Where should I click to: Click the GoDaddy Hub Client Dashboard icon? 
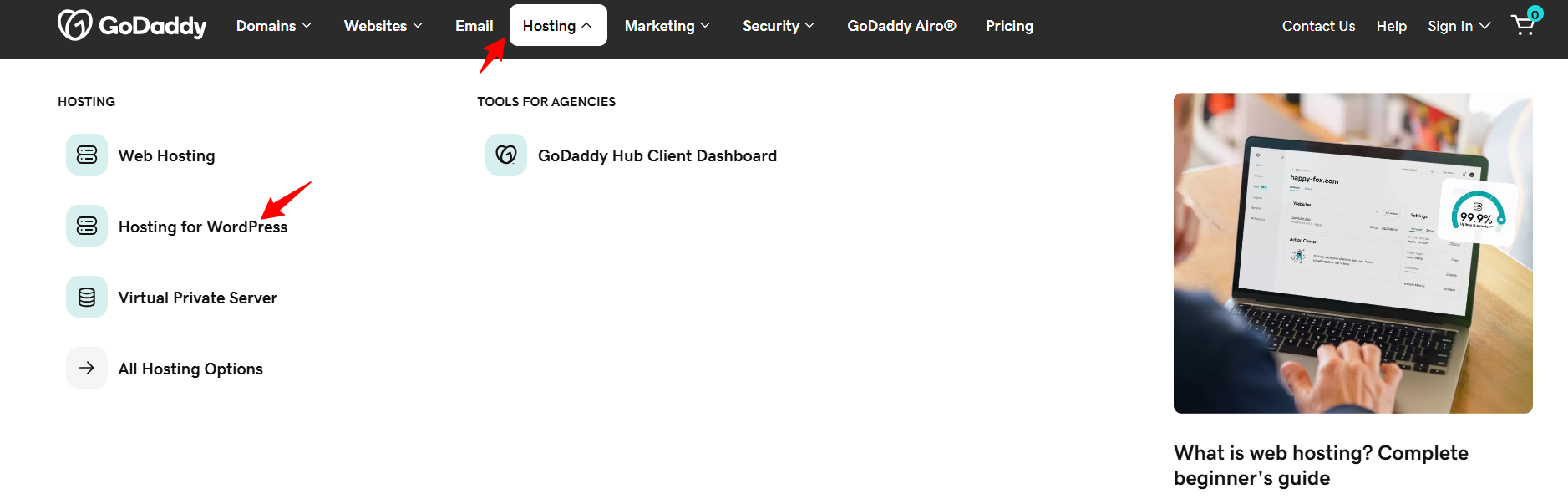[x=506, y=155]
